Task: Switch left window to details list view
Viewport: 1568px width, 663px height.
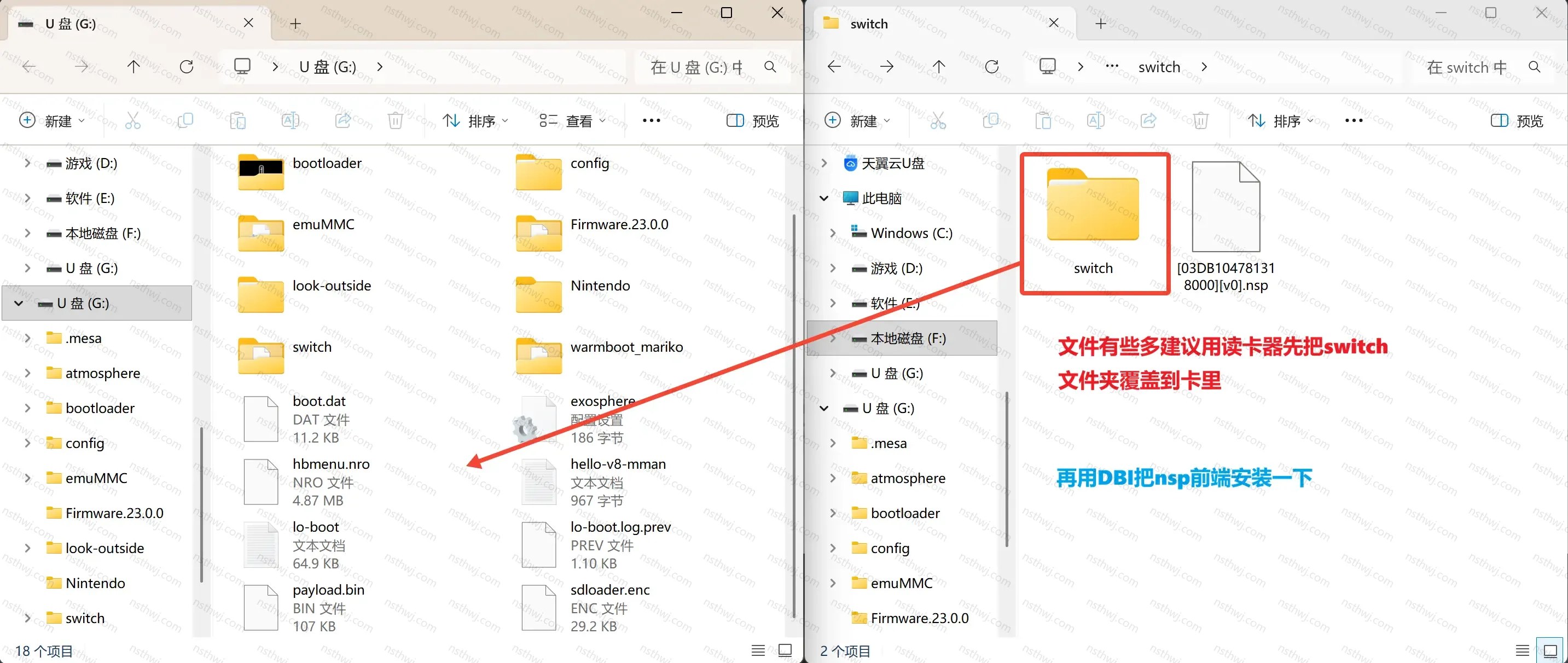Action: click(758, 650)
